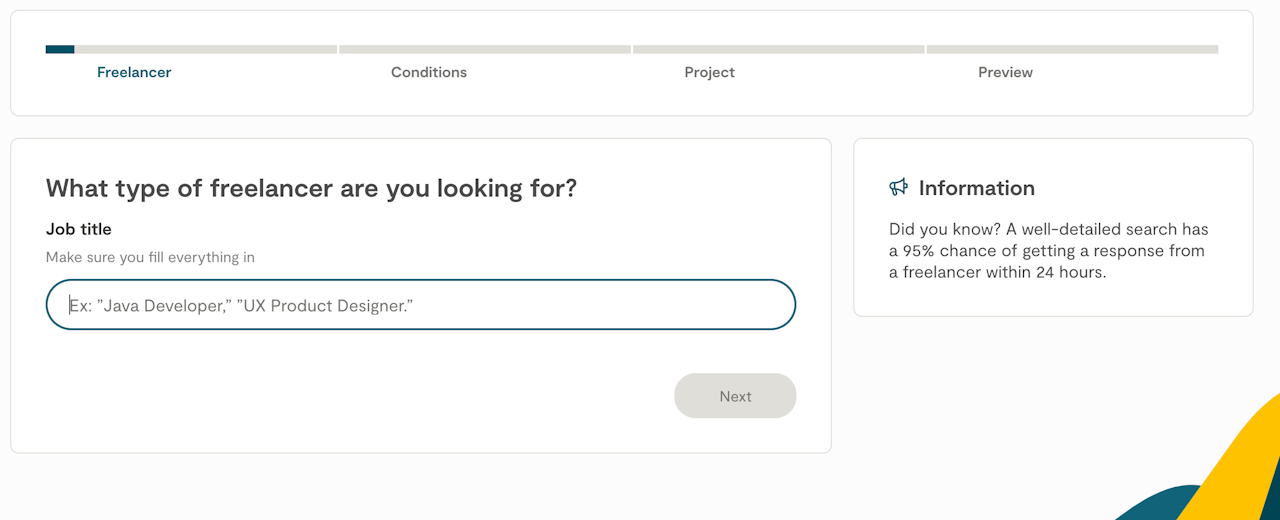Click "Make sure you fill everything in" hint

point(150,257)
